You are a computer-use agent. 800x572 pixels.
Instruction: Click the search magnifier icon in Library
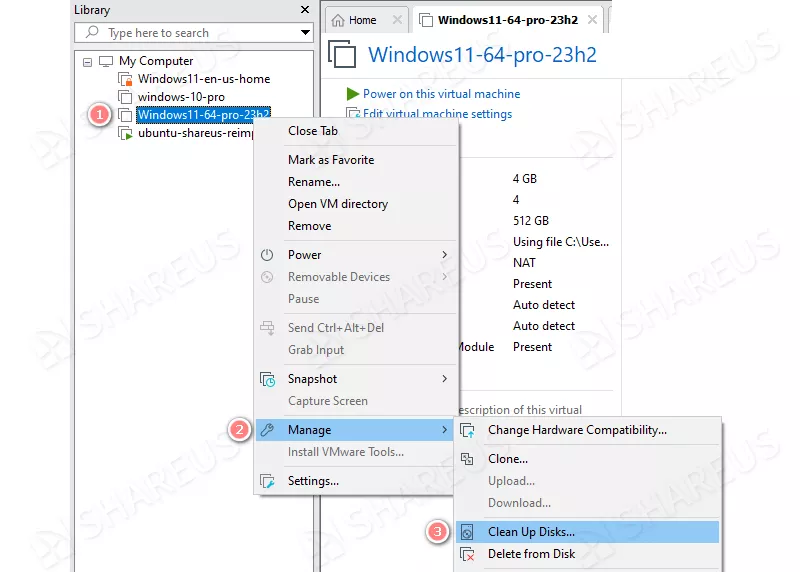(92, 32)
